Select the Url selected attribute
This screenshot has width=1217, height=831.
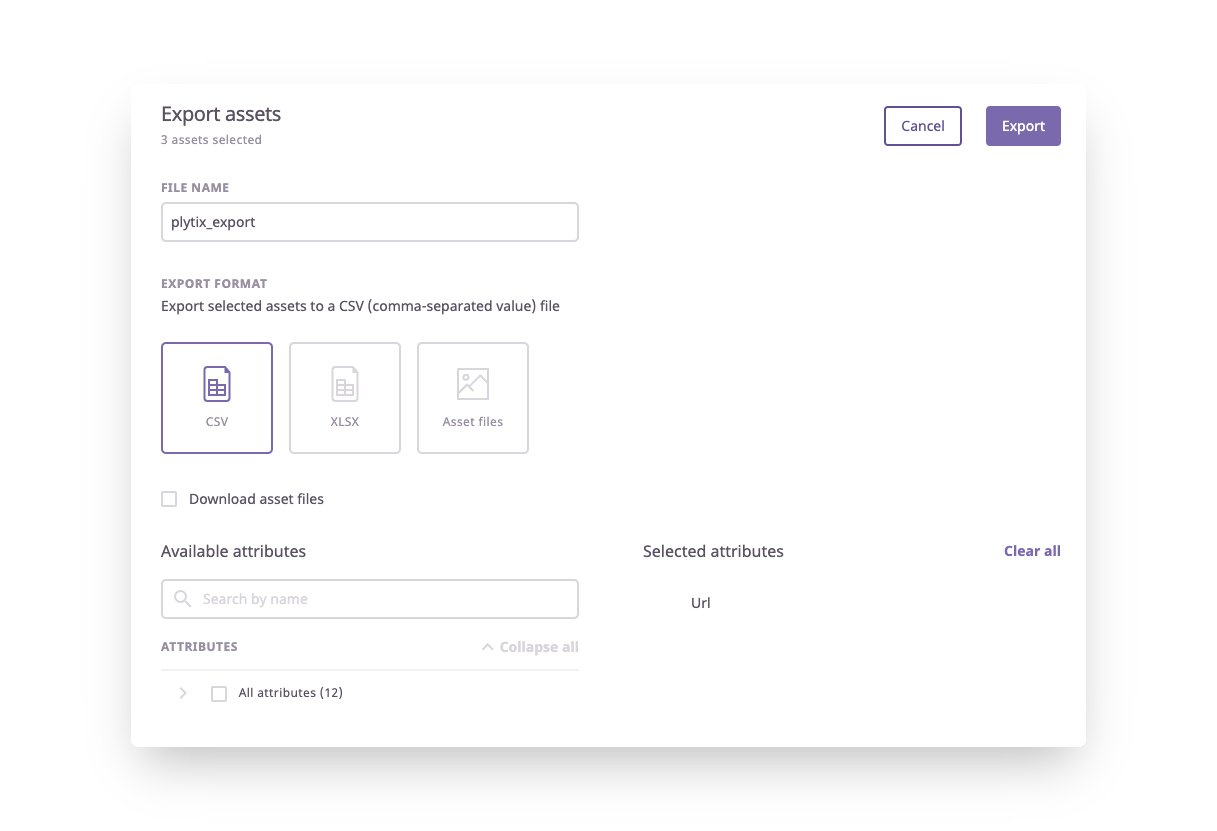pyautogui.click(x=701, y=603)
